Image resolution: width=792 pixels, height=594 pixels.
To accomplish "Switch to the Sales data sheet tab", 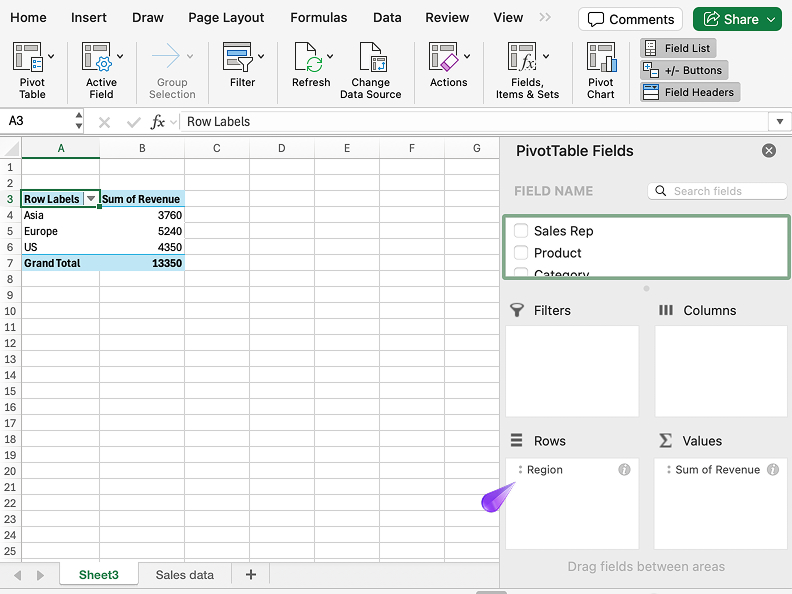I will [x=184, y=575].
